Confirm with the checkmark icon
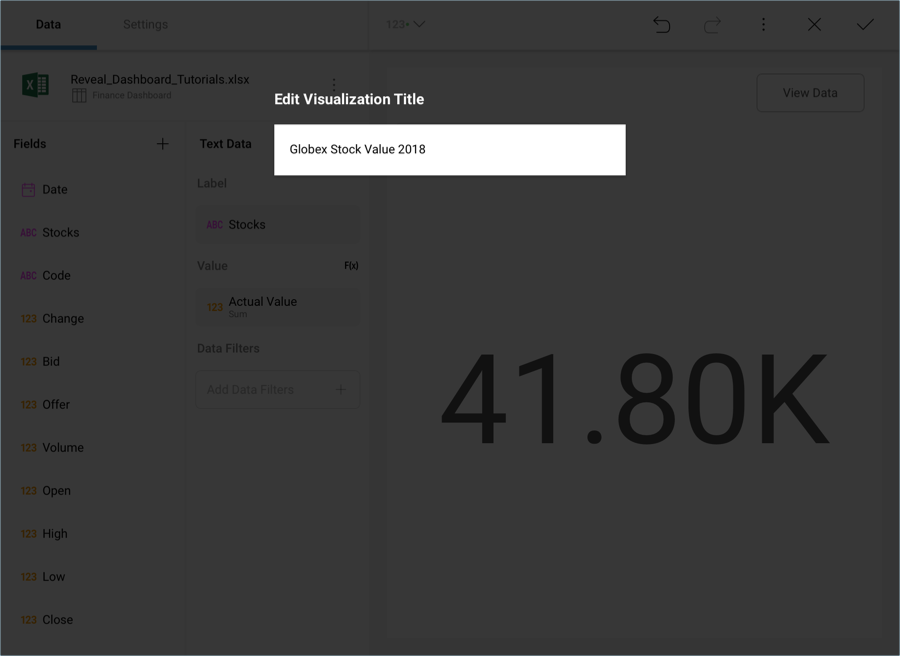The image size is (900, 656). point(865,25)
